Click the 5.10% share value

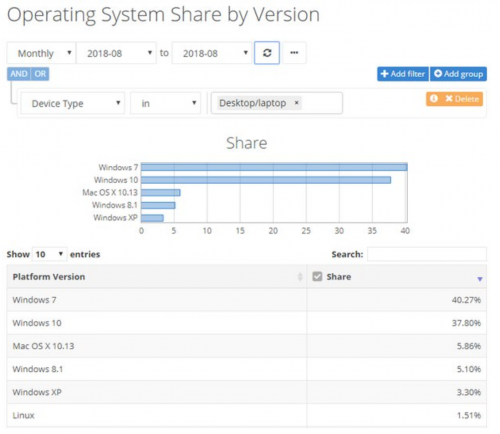(469, 369)
